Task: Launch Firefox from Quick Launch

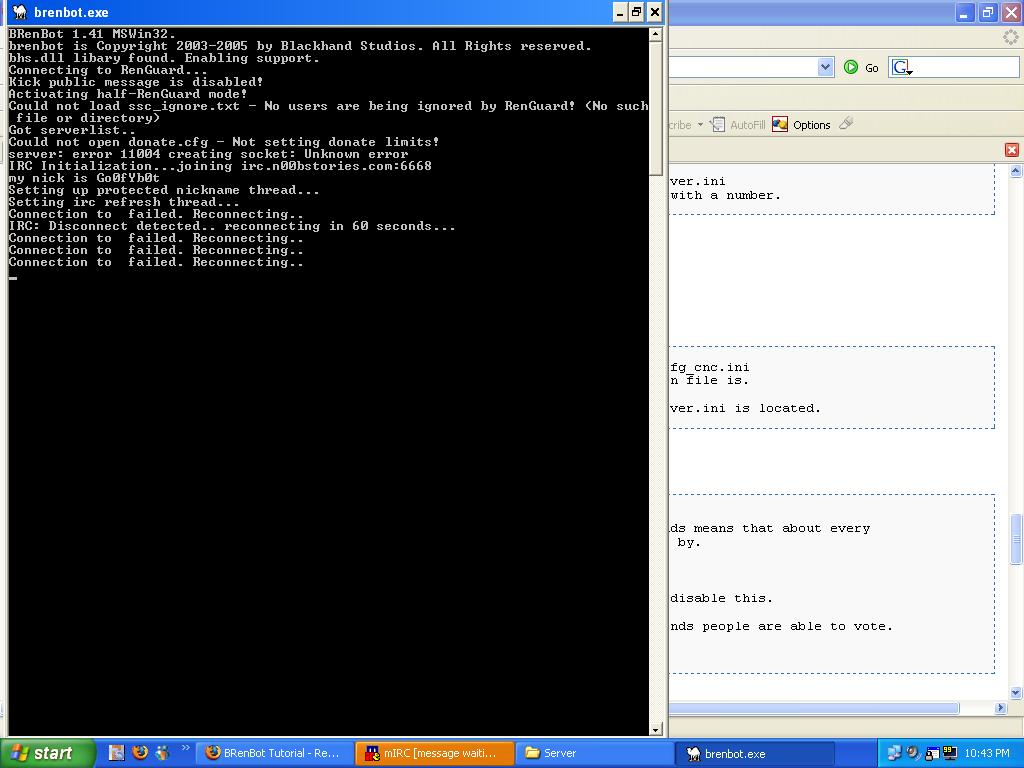Action: [140, 753]
